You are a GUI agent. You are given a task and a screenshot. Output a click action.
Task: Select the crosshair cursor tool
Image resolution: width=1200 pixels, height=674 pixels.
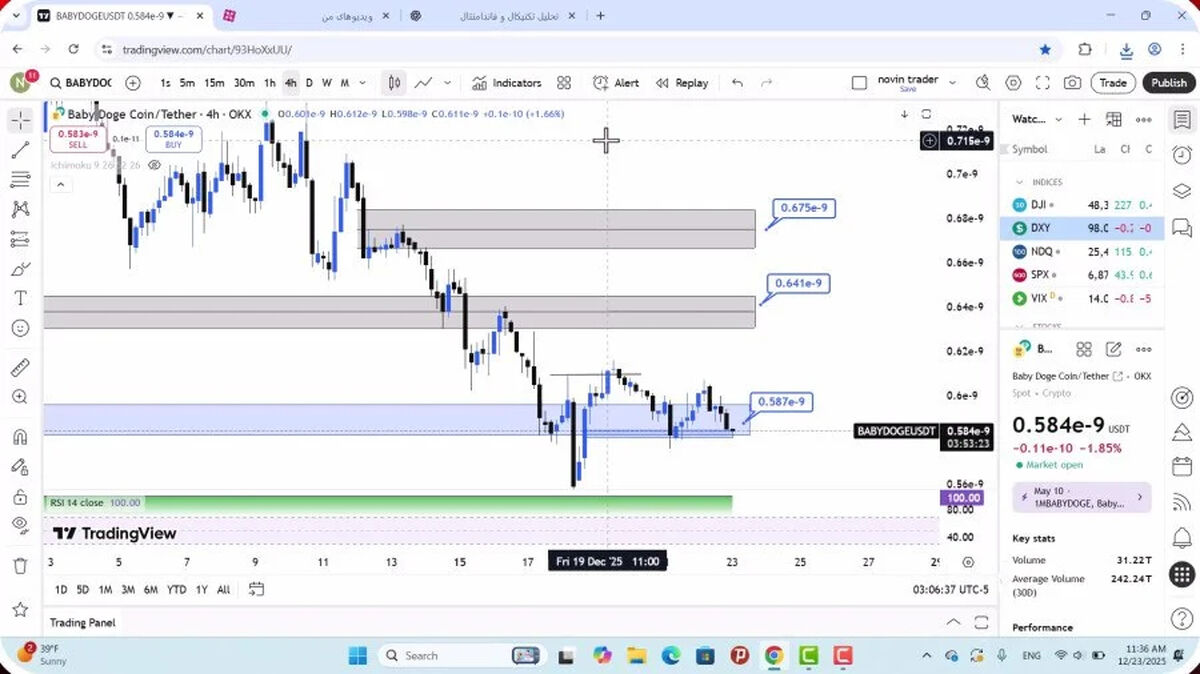pyautogui.click(x=20, y=121)
